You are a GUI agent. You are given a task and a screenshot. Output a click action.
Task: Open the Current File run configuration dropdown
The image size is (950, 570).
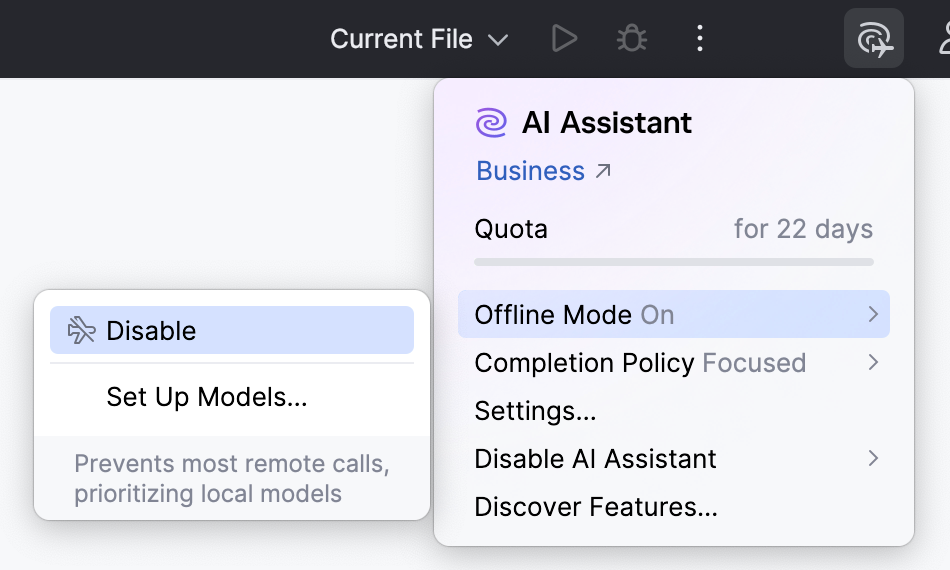pyautogui.click(x=419, y=39)
